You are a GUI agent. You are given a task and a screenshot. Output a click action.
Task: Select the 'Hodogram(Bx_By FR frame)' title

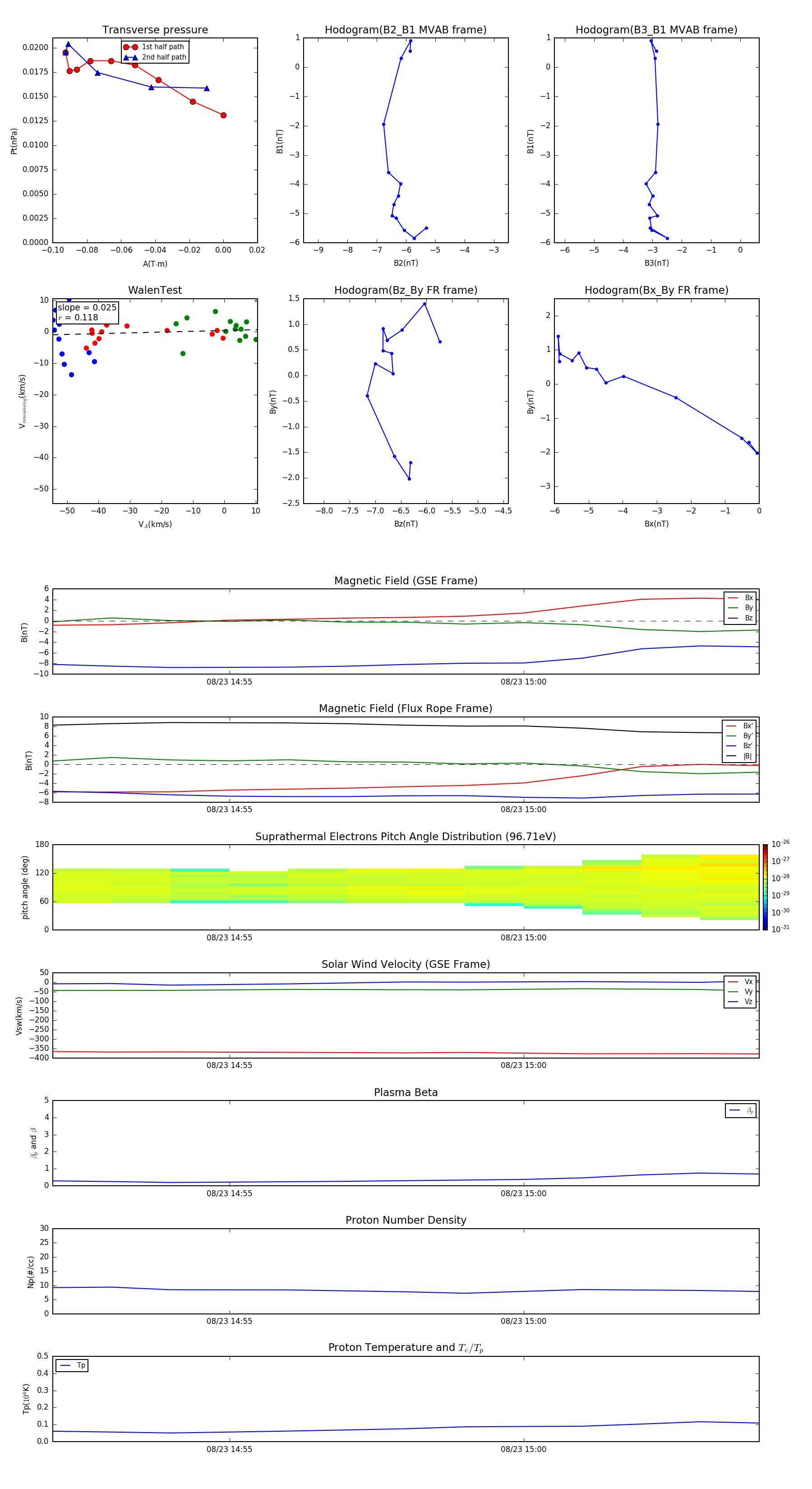(656, 290)
